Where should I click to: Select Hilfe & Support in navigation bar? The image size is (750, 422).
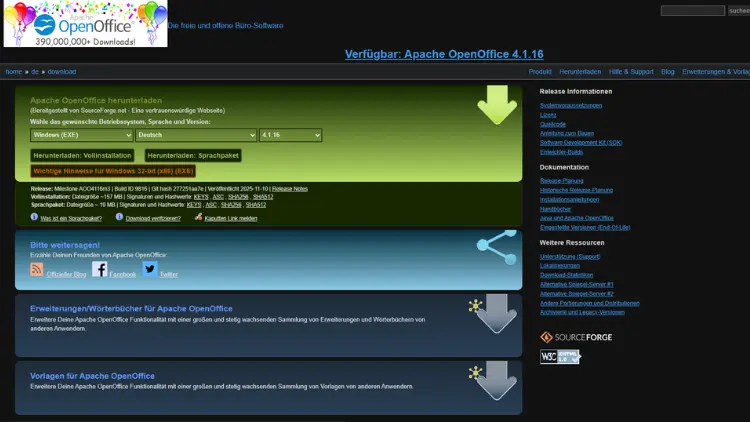coord(631,72)
